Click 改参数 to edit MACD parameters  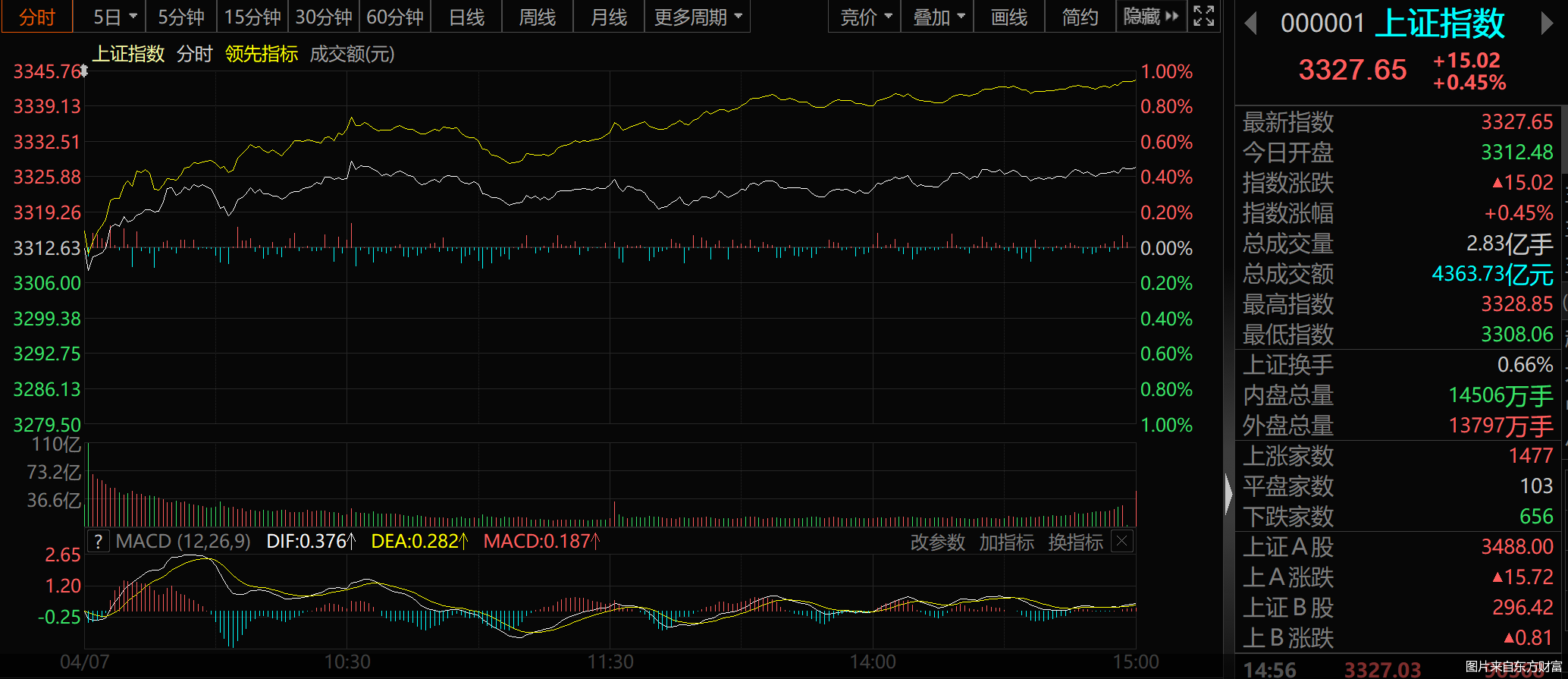click(937, 542)
